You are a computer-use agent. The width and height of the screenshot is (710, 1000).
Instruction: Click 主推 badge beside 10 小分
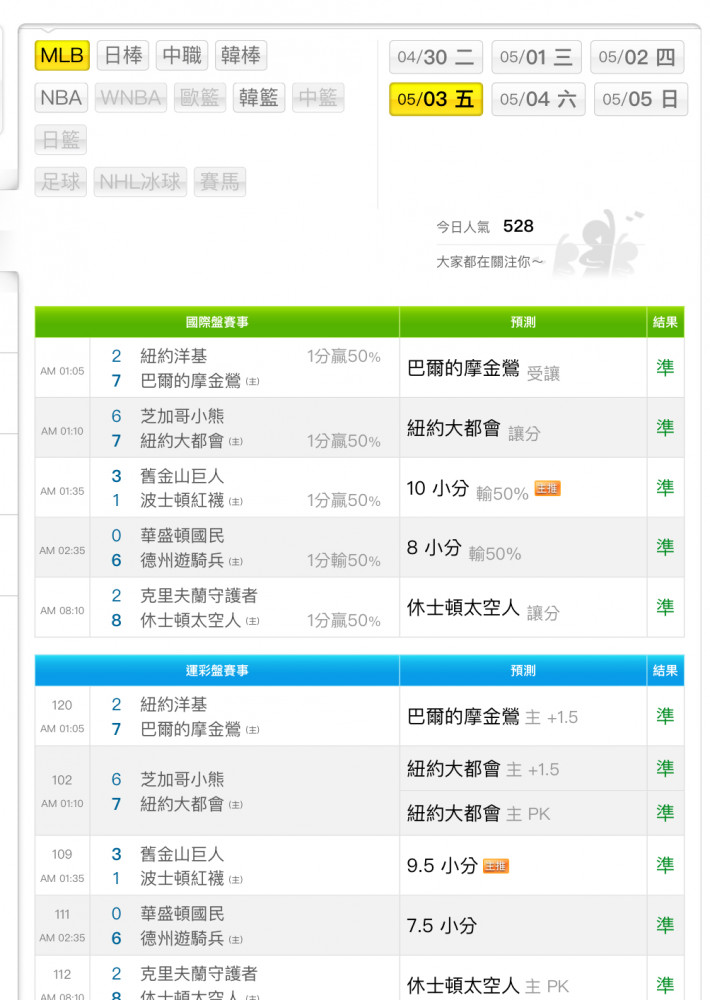pyautogui.click(x=547, y=489)
